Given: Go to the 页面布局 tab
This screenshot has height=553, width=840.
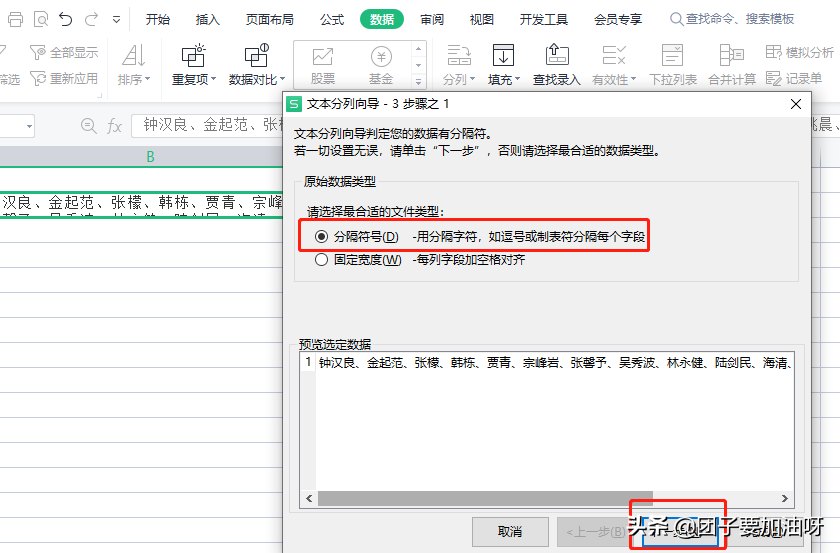Looking at the screenshot, I should click(x=269, y=20).
